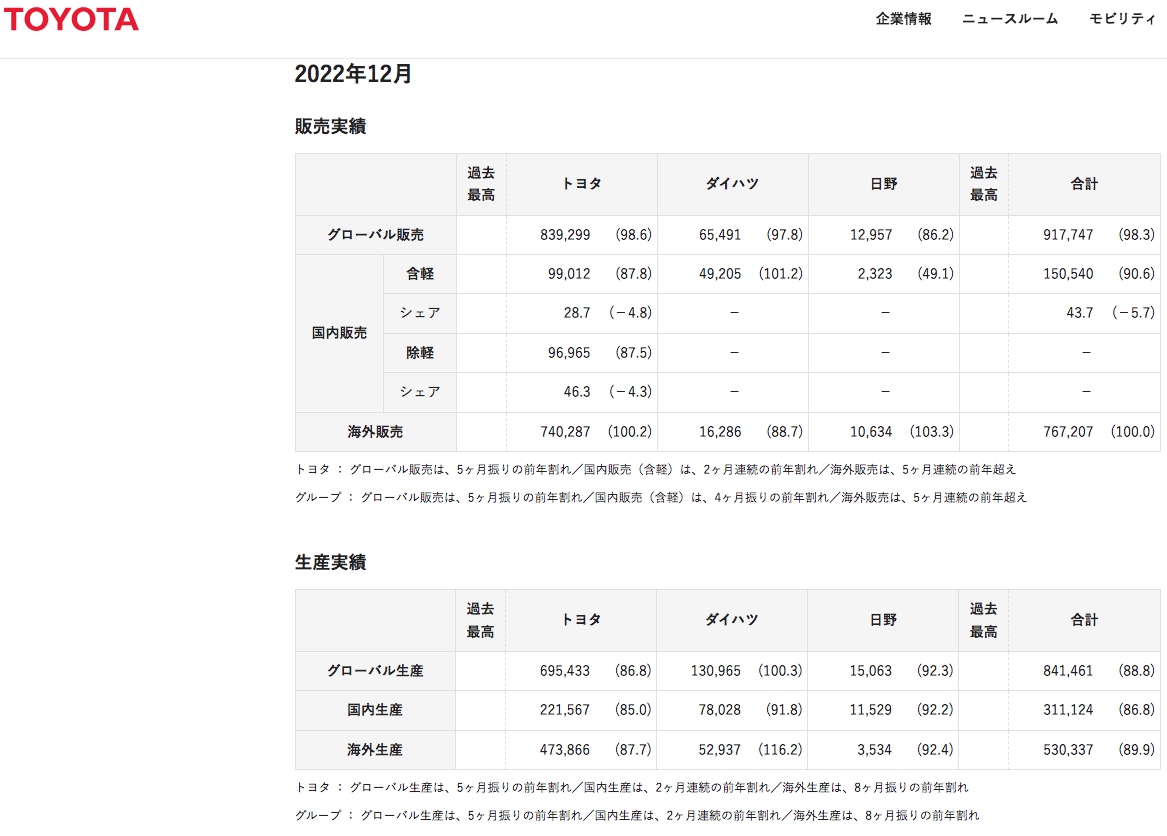Open the モビリティ menu
Screen dimensions: 1167x836
tap(1122, 19)
